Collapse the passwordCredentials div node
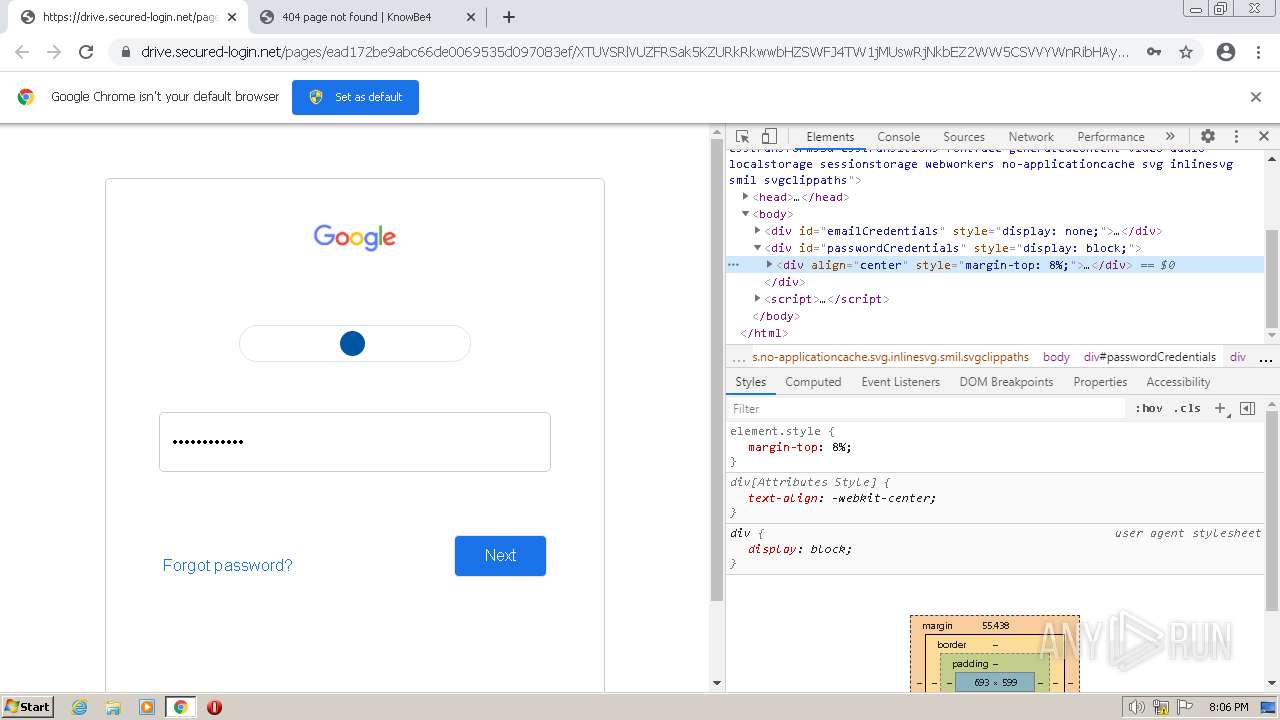Image resolution: width=1280 pixels, height=720 pixels. pos(757,248)
